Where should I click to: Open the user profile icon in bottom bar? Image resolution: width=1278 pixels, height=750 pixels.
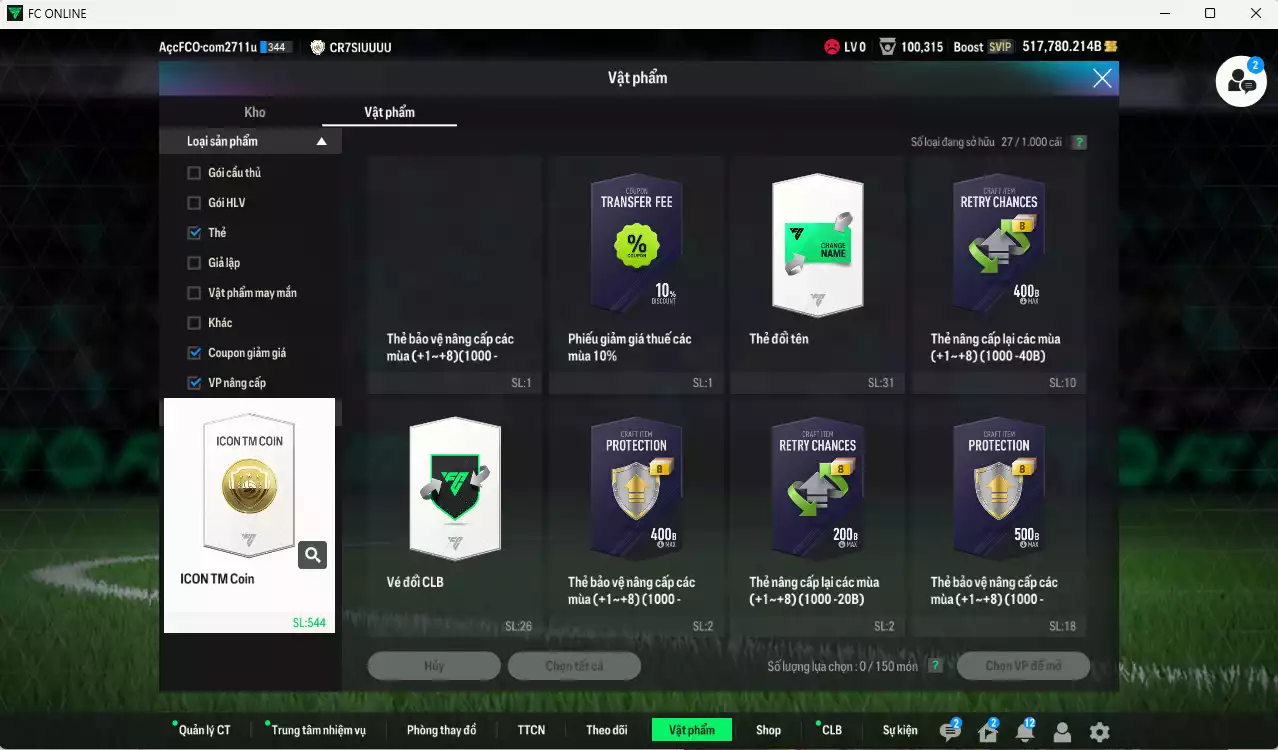[1062, 731]
